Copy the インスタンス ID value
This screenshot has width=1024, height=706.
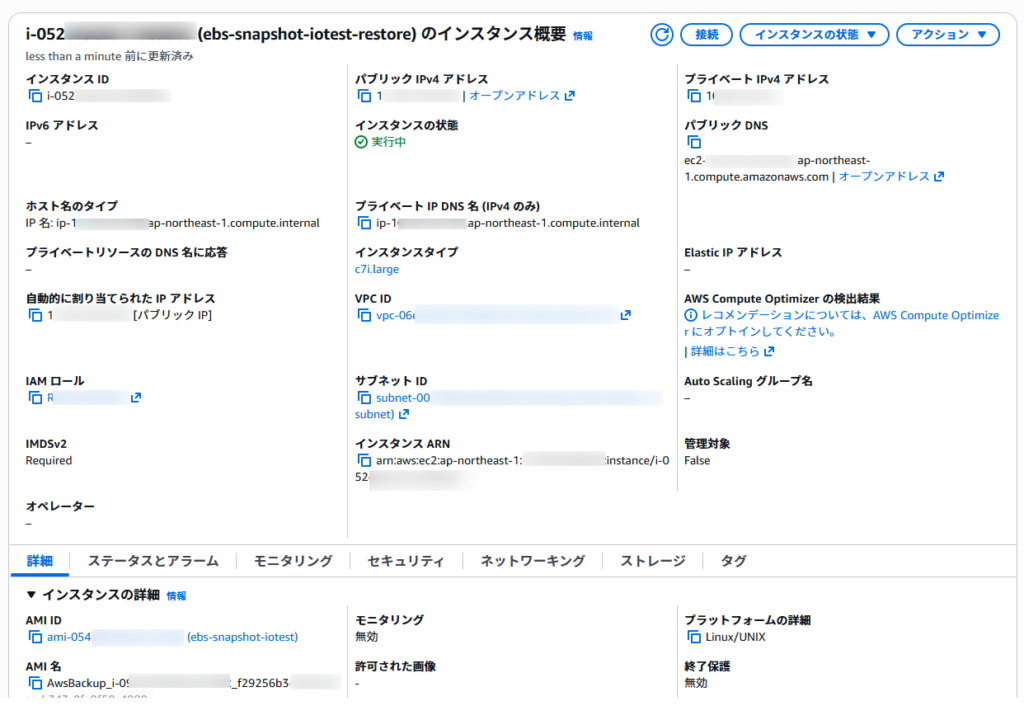[x=35, y=96]
